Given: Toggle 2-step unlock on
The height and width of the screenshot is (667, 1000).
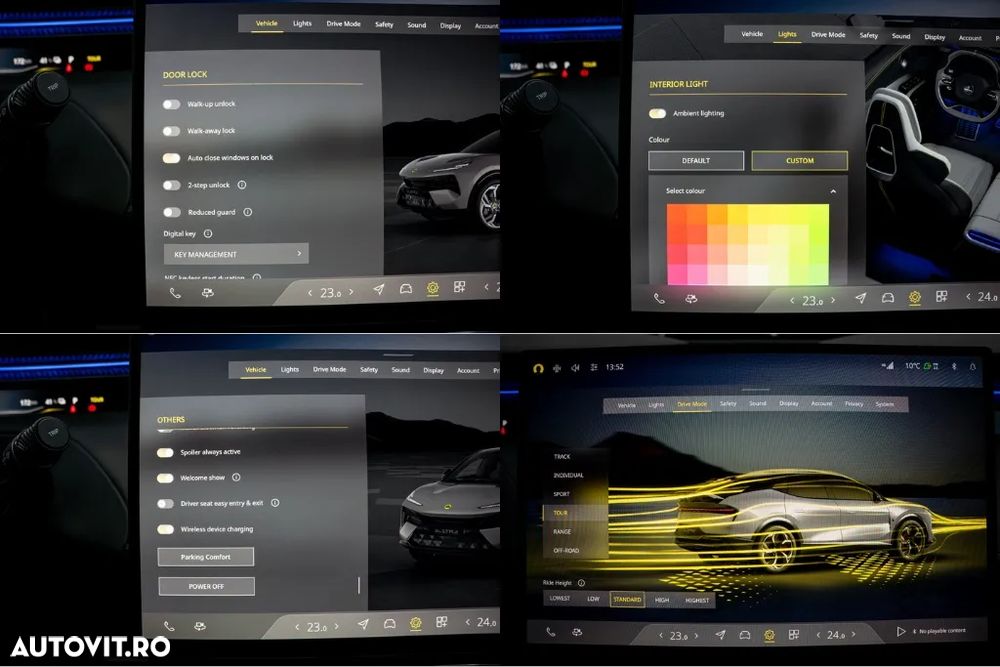Looking at the screenshot, I should [171, 185].
